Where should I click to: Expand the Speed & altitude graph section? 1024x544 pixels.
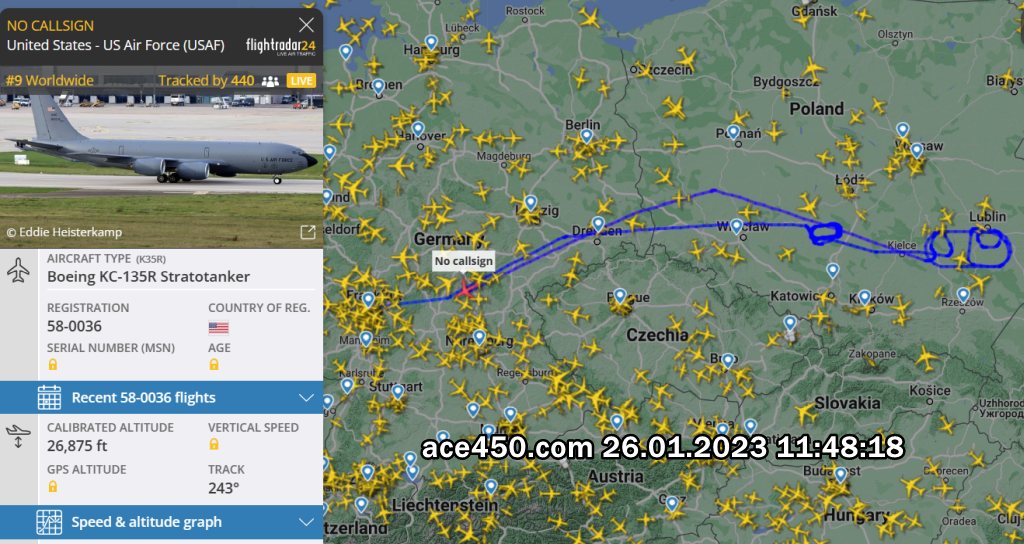point(161,522)
